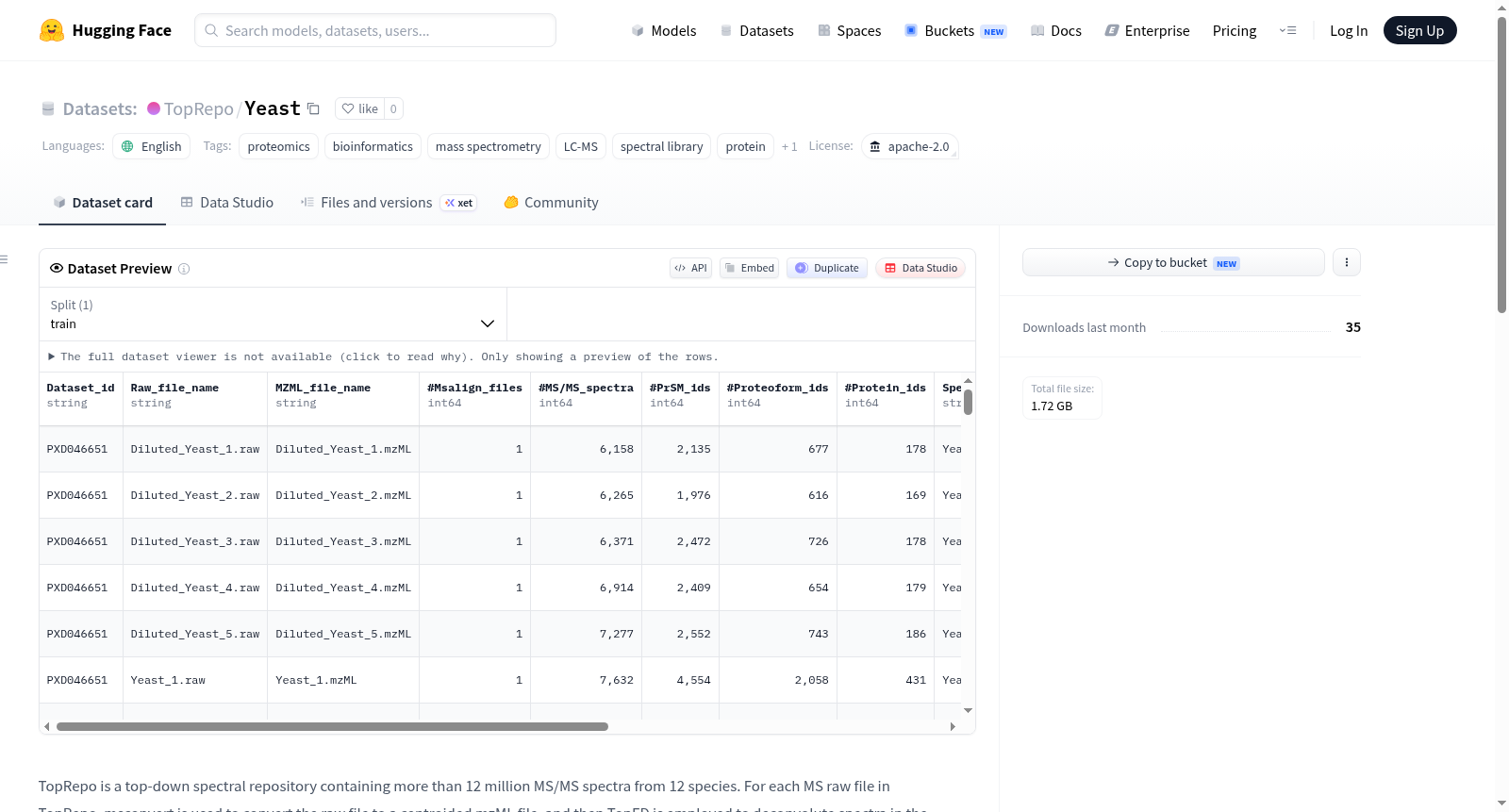Select the English language tag
Screen dimensions: 1509x812
tap(152, 146)
